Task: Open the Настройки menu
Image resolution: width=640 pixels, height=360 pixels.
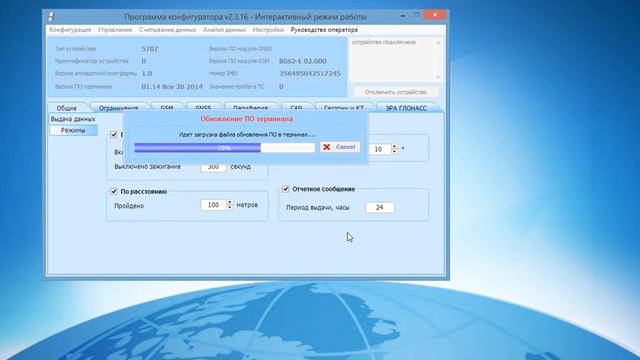Action: tap(268, 30)
